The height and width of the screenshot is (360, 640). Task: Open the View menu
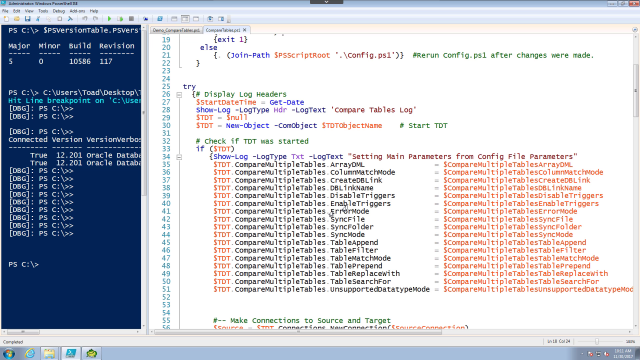point(29,11)
